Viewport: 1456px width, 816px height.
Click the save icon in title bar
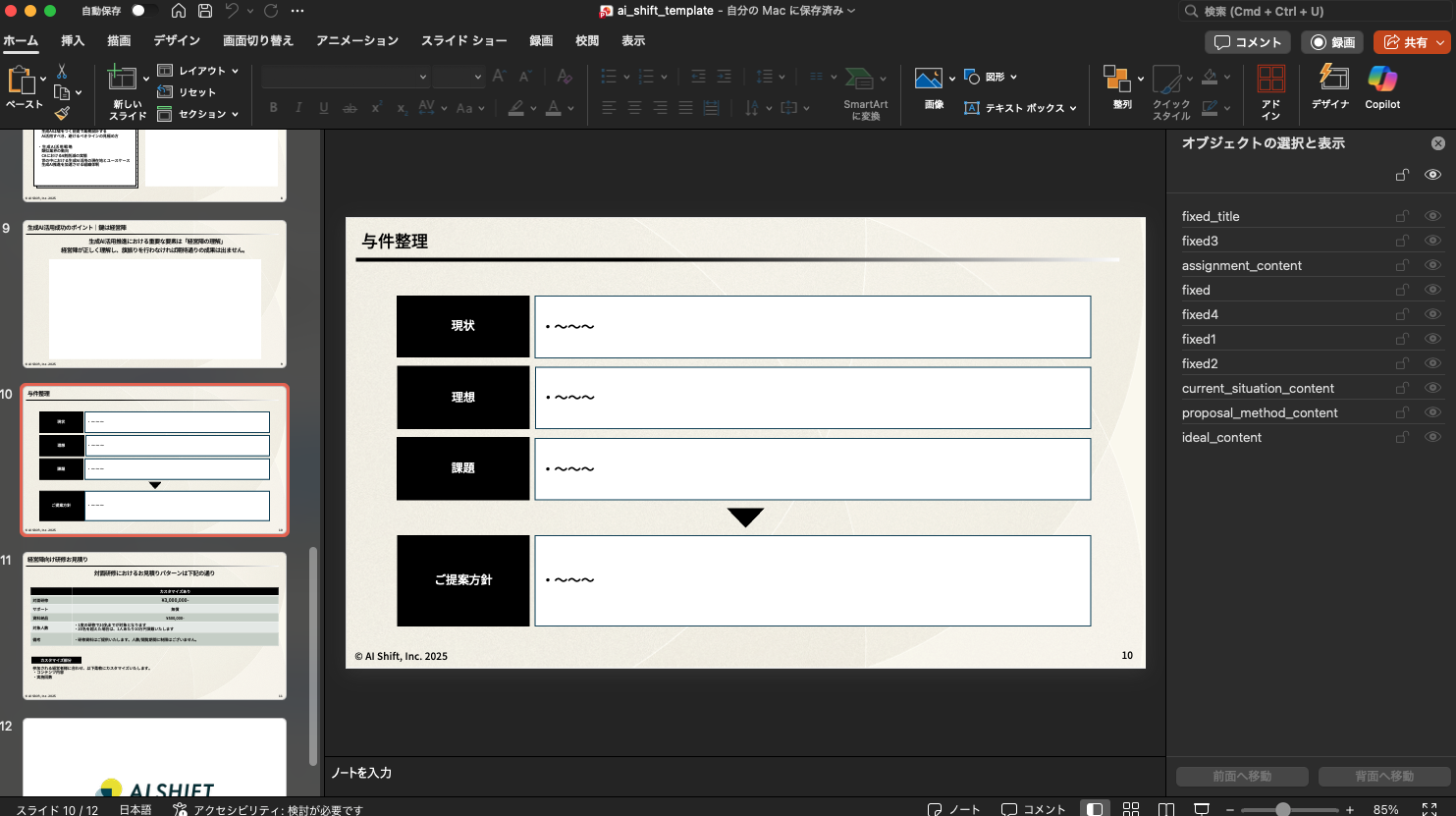(205, 11)
